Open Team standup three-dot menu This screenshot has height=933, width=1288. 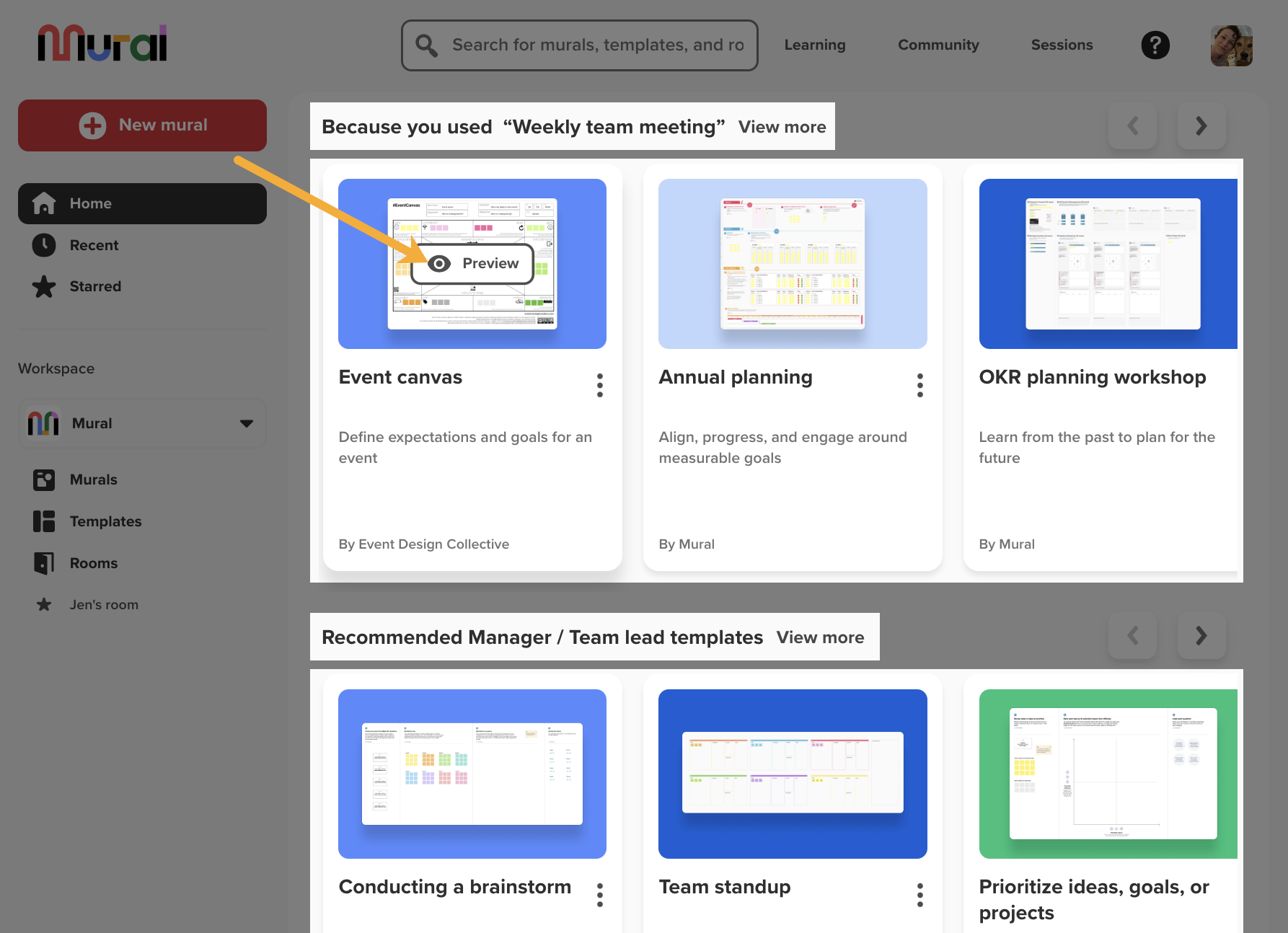(919, 895)
